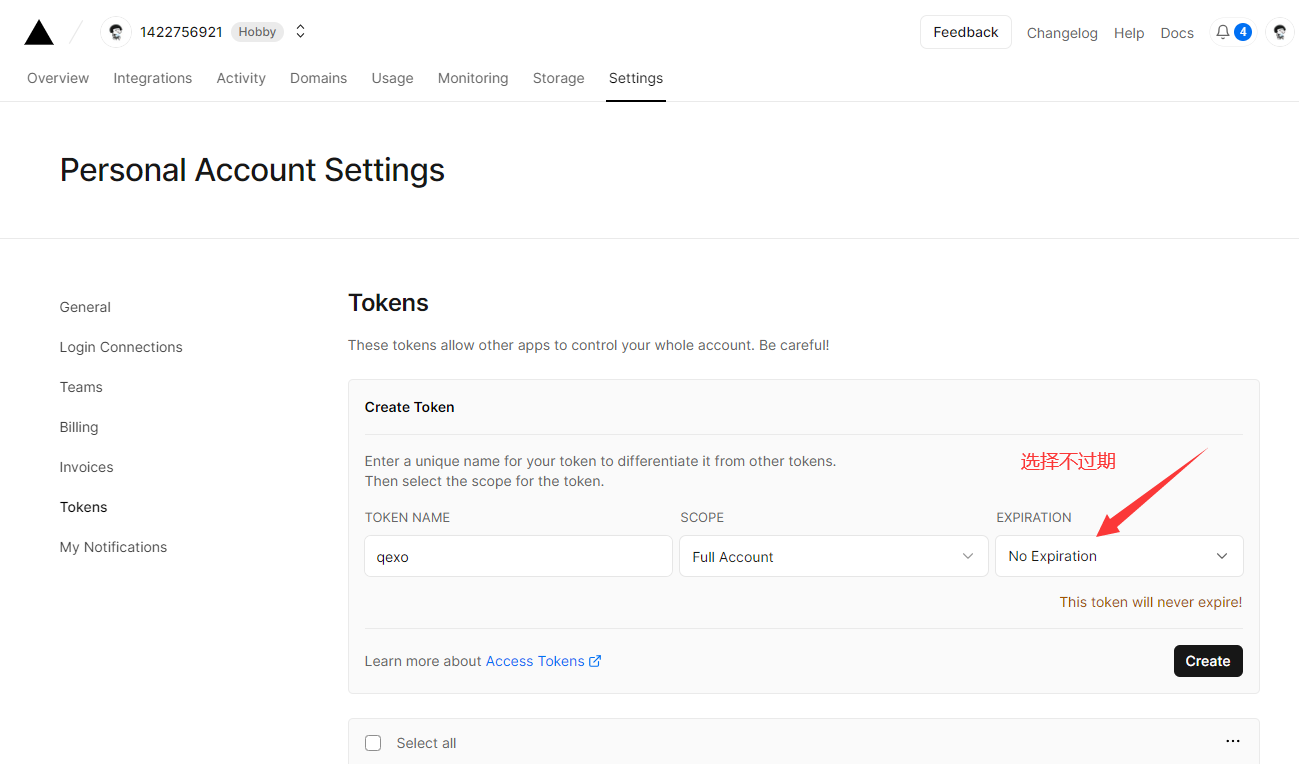Open the user avatar menu top right
1299x764 pixels.
pyautogui.click(x=1279, y=32)
